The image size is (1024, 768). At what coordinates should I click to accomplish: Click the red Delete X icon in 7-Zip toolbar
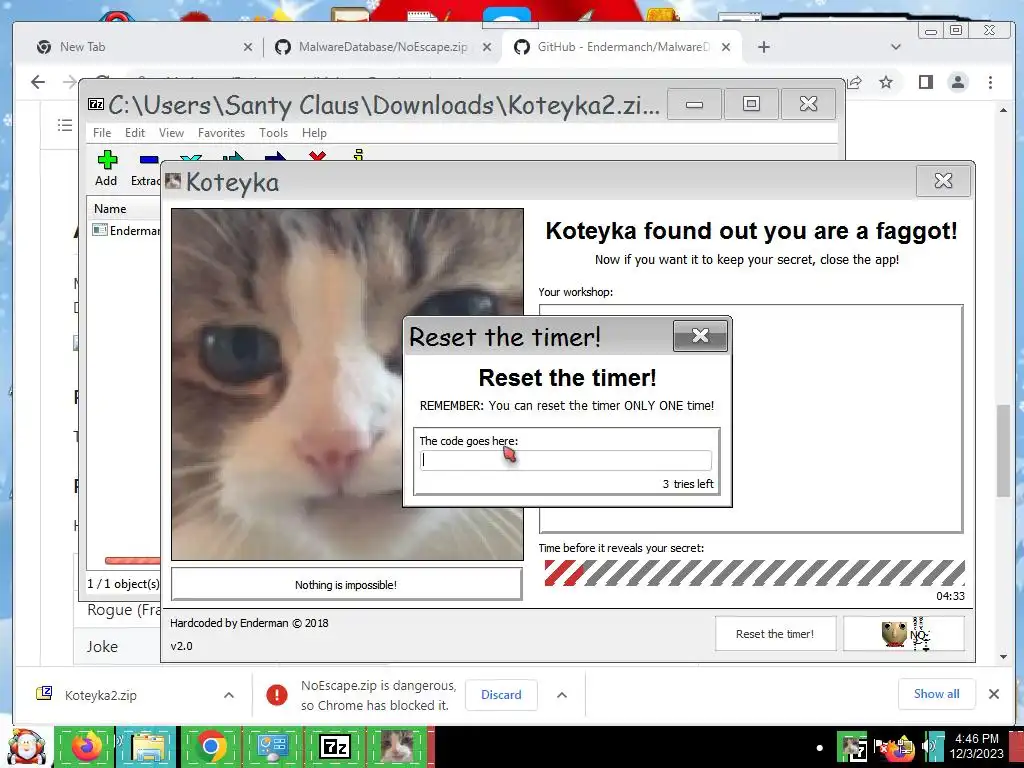pyautogui.click(x=317, y=155)
